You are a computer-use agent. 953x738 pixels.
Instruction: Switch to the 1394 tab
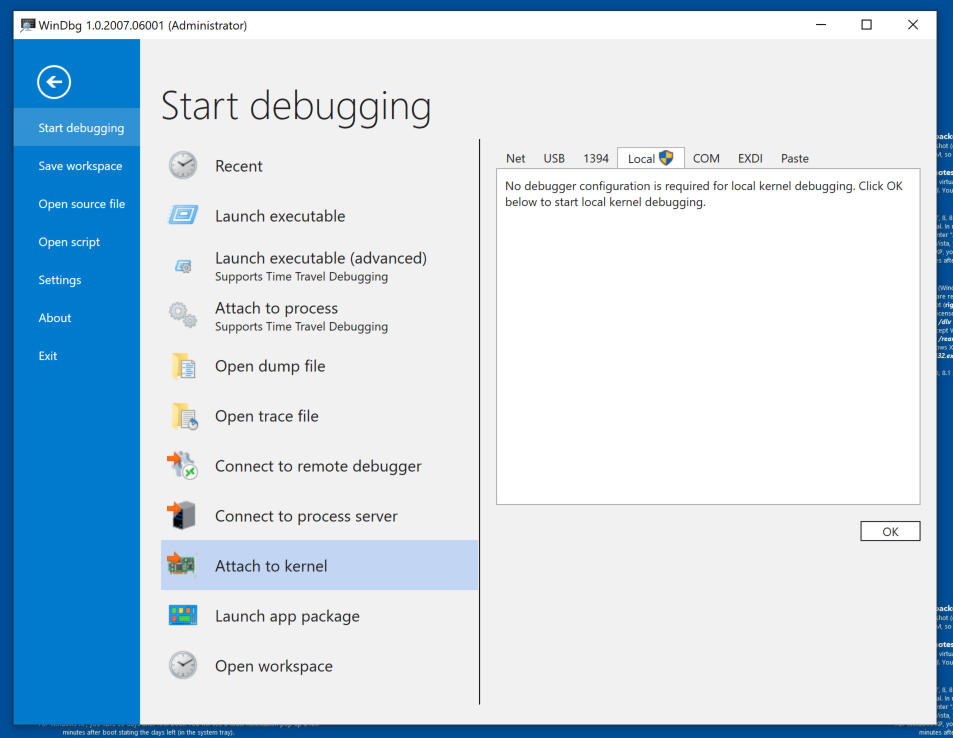tap(596, 159)
